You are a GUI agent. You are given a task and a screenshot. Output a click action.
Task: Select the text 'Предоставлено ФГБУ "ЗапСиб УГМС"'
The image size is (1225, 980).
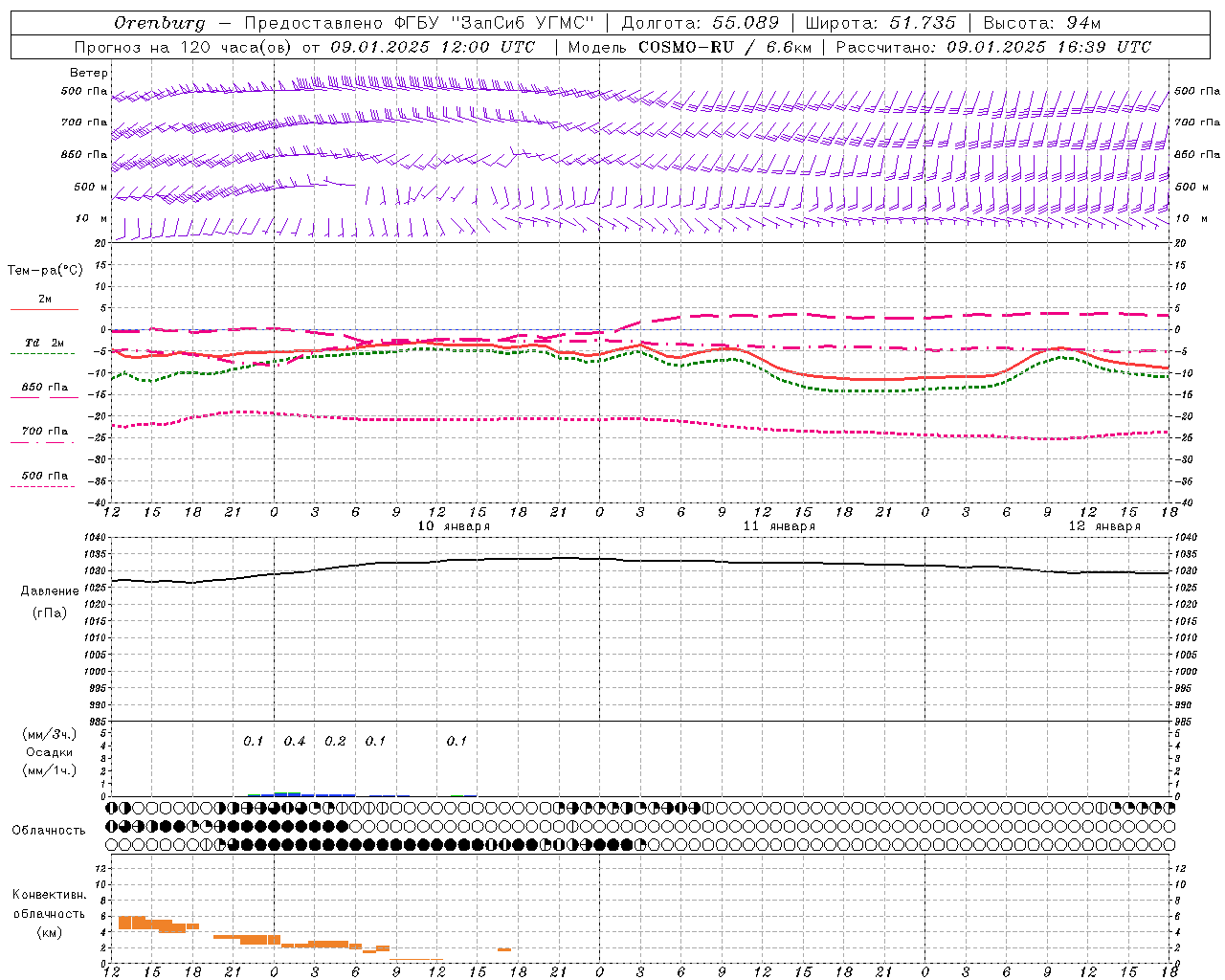420,22
